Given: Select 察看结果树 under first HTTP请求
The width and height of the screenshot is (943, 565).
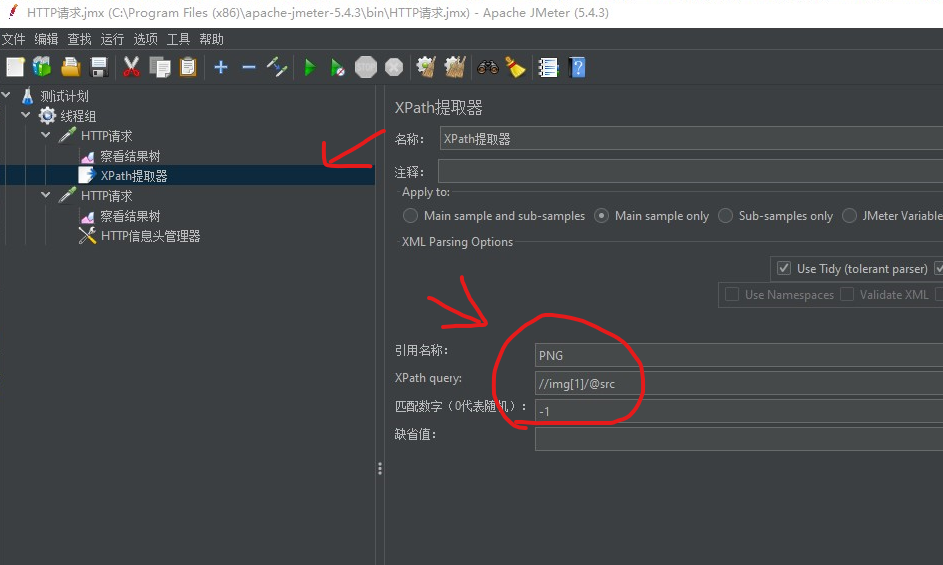Looking at the screenshot, I should pyautogui.click(x=130, y=156).
